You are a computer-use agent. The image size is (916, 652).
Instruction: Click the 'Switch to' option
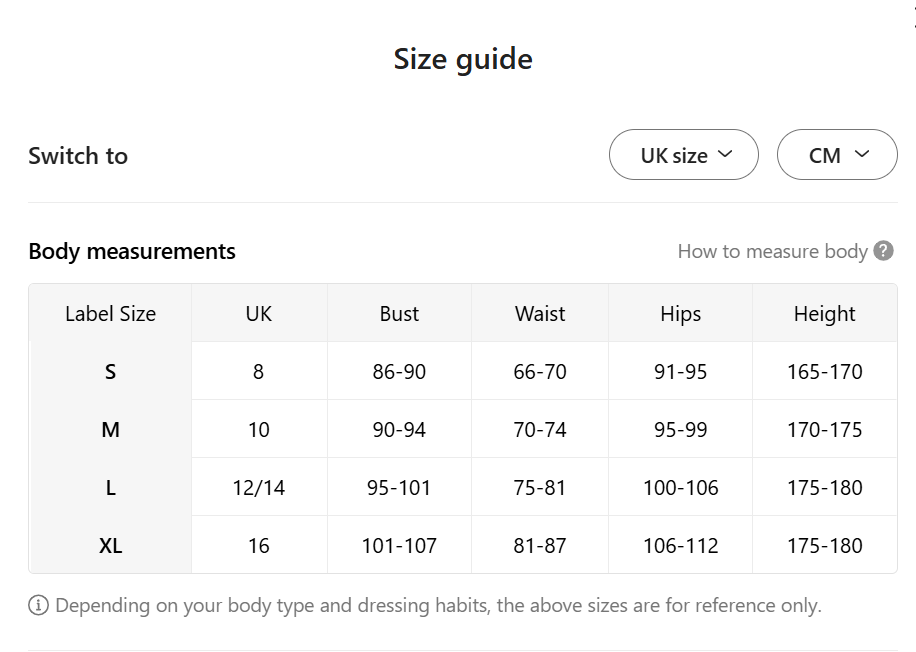tap(78, 155)
